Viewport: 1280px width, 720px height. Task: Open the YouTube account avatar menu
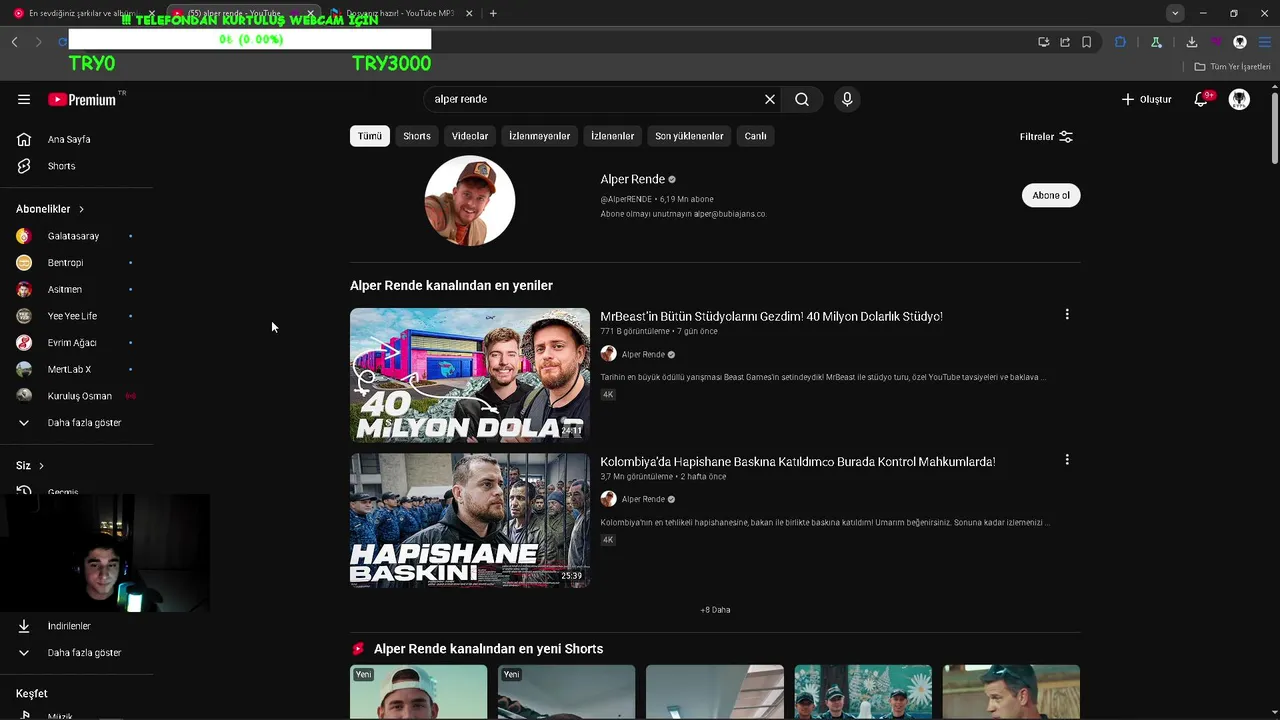tap(1239, 99)
